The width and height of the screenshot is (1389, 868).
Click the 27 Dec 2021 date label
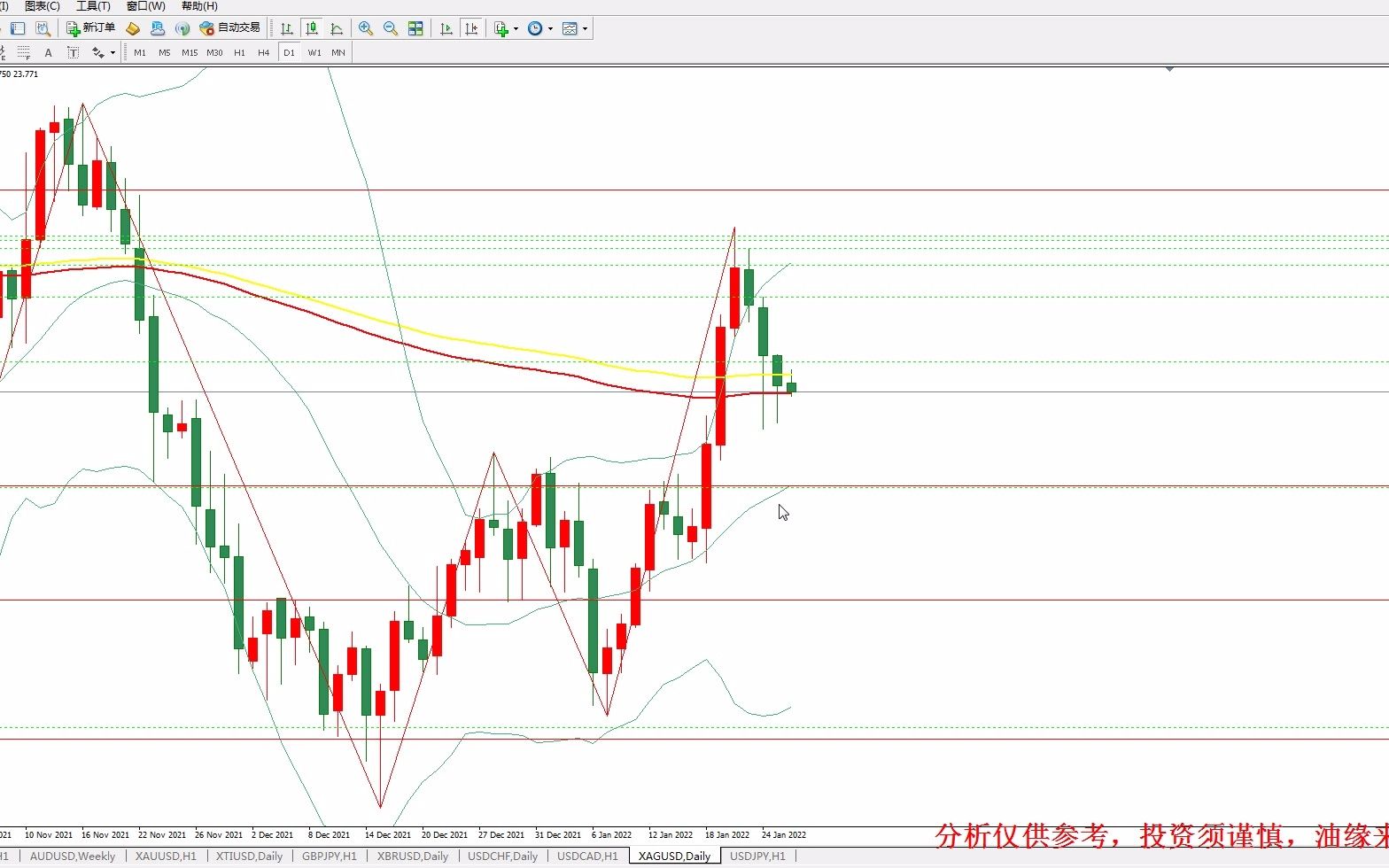(501, 834)
